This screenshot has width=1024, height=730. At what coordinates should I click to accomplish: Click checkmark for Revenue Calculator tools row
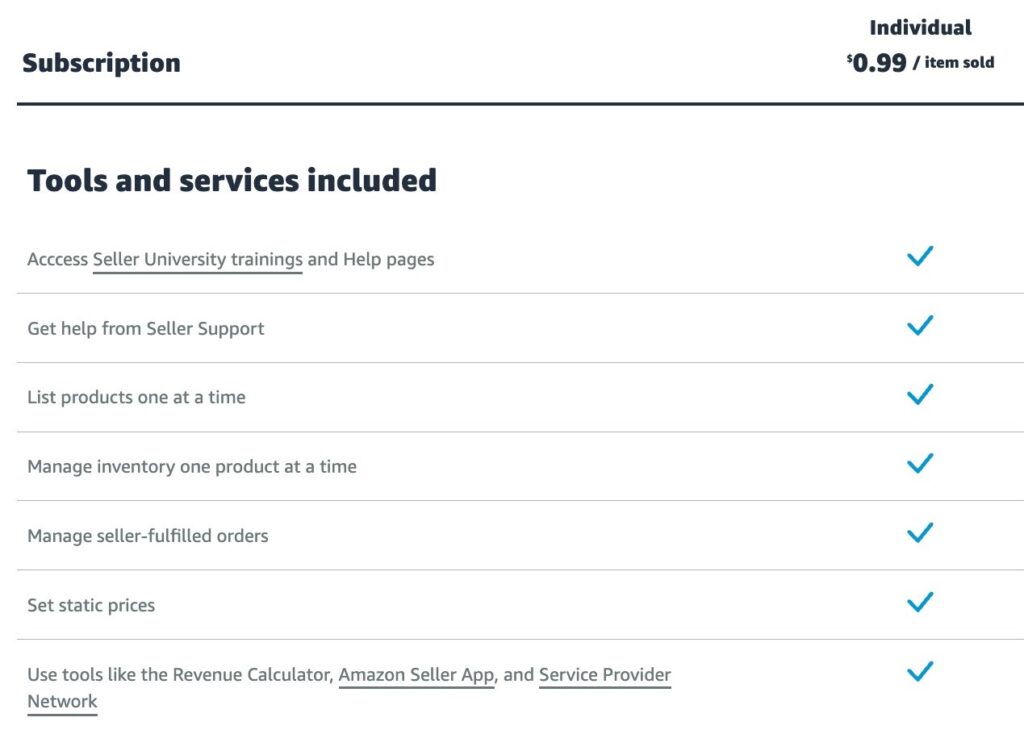(919, 671)
